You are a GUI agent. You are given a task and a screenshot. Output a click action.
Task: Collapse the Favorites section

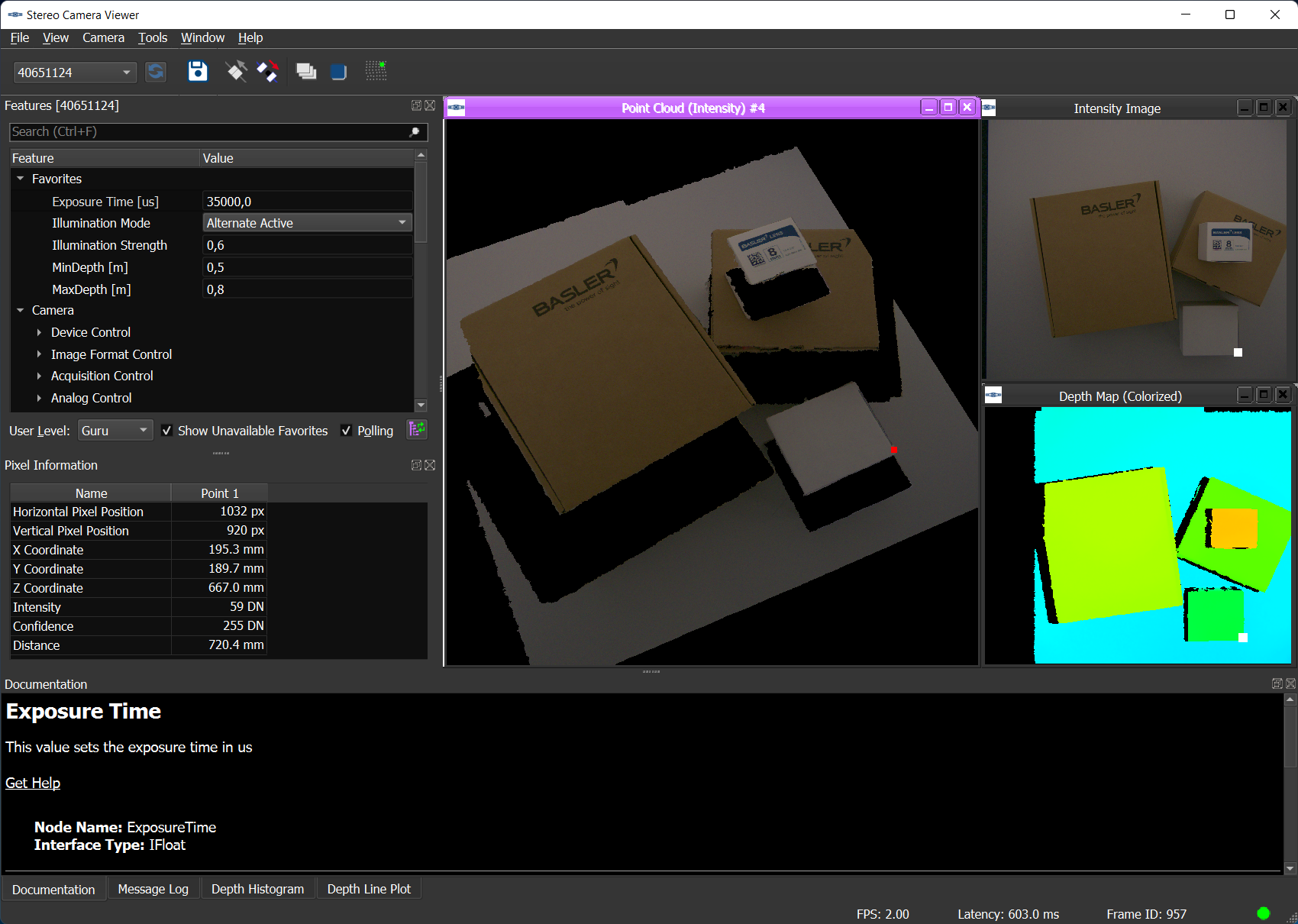[21, 179]
